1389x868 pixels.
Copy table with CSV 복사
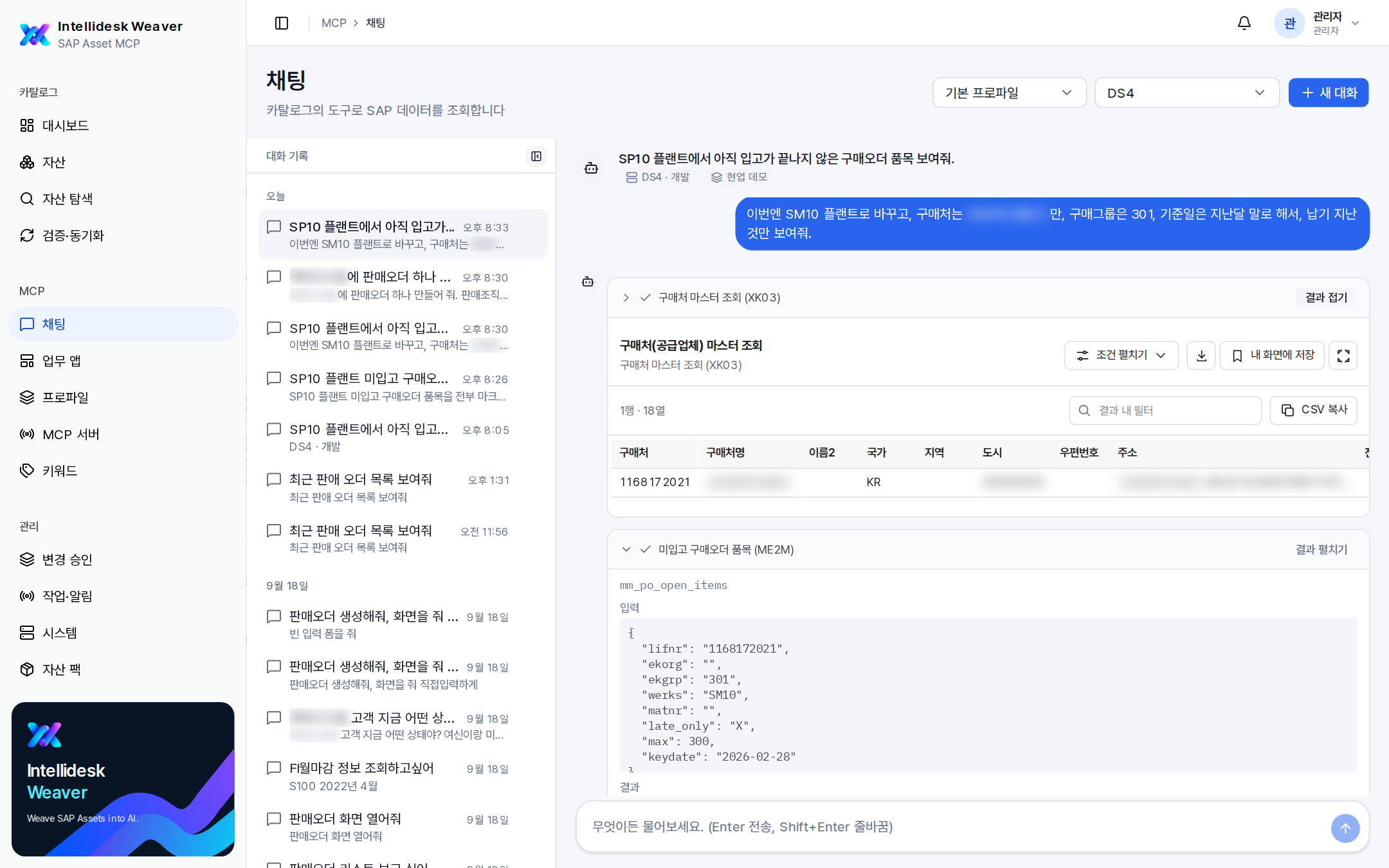pyautogui.click(x=1314, y=410)
